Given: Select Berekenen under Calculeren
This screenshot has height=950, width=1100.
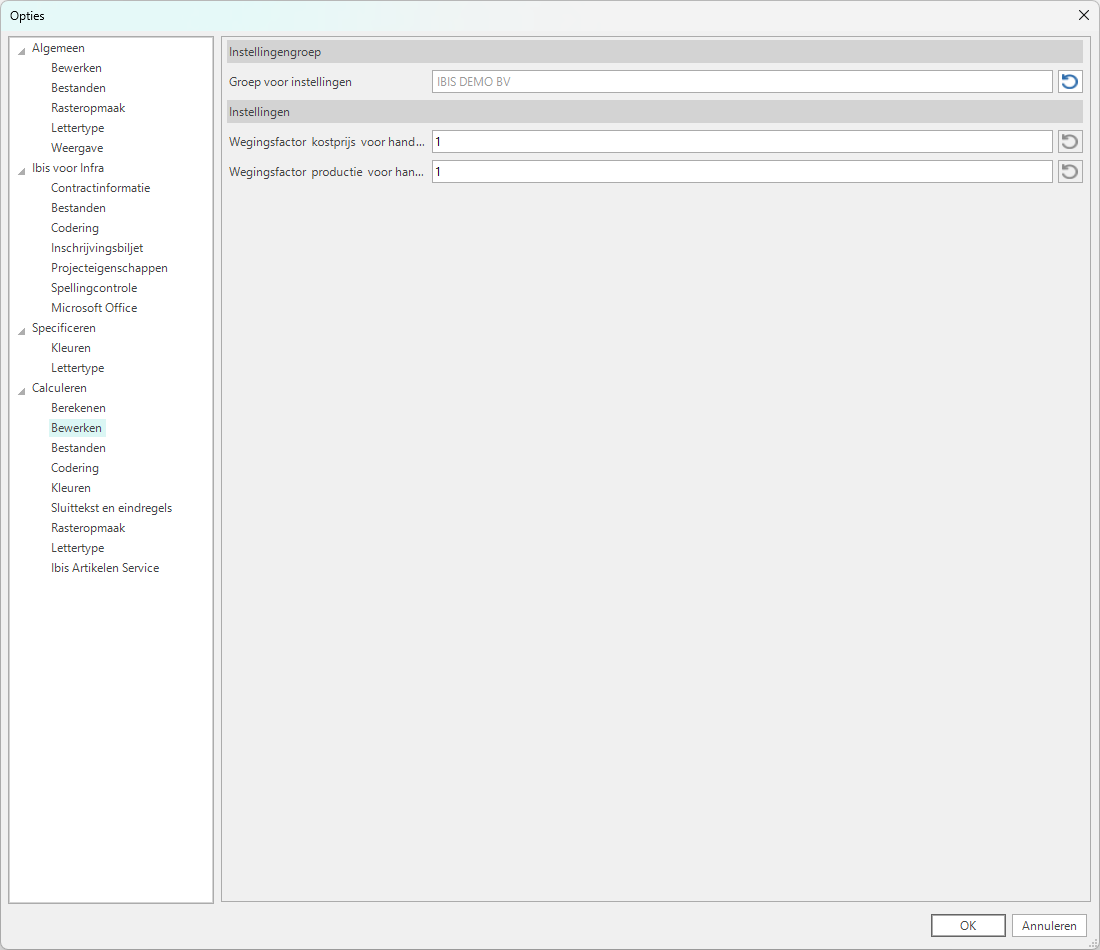Looking at the screenshot, I should point(78,408).
